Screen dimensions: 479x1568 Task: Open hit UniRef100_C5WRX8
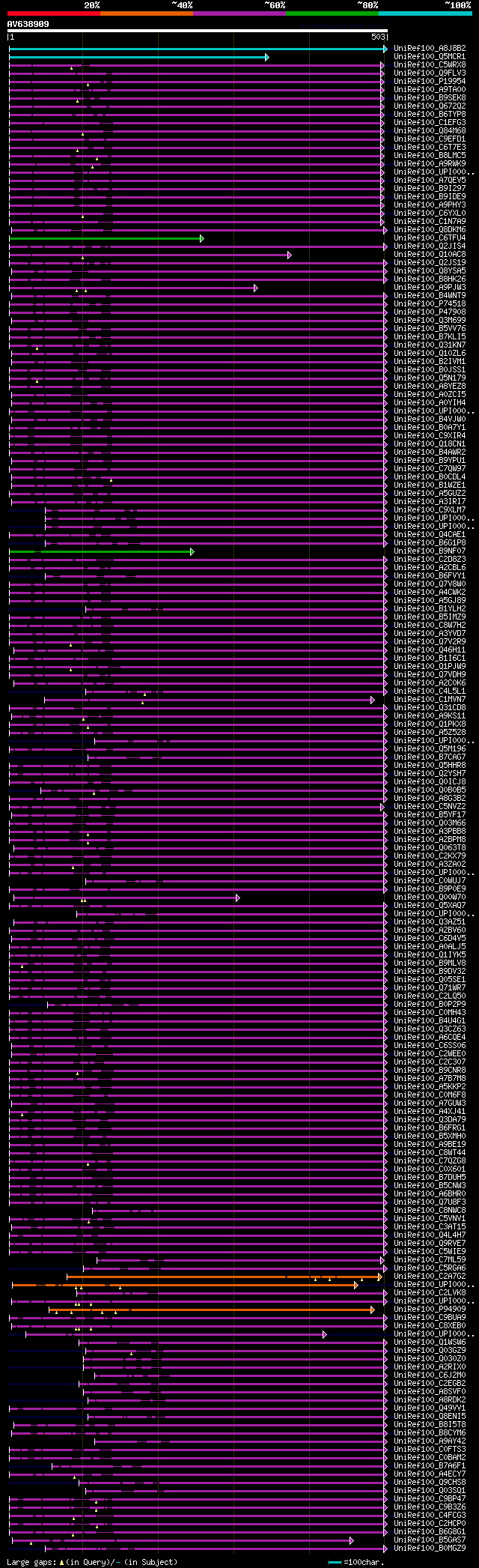(430, 65)
